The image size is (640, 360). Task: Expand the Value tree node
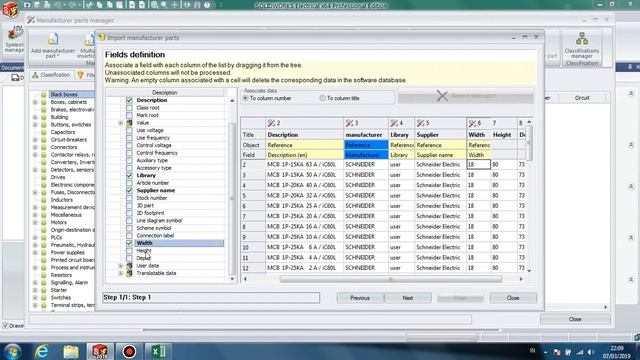[x=121, y=123]
